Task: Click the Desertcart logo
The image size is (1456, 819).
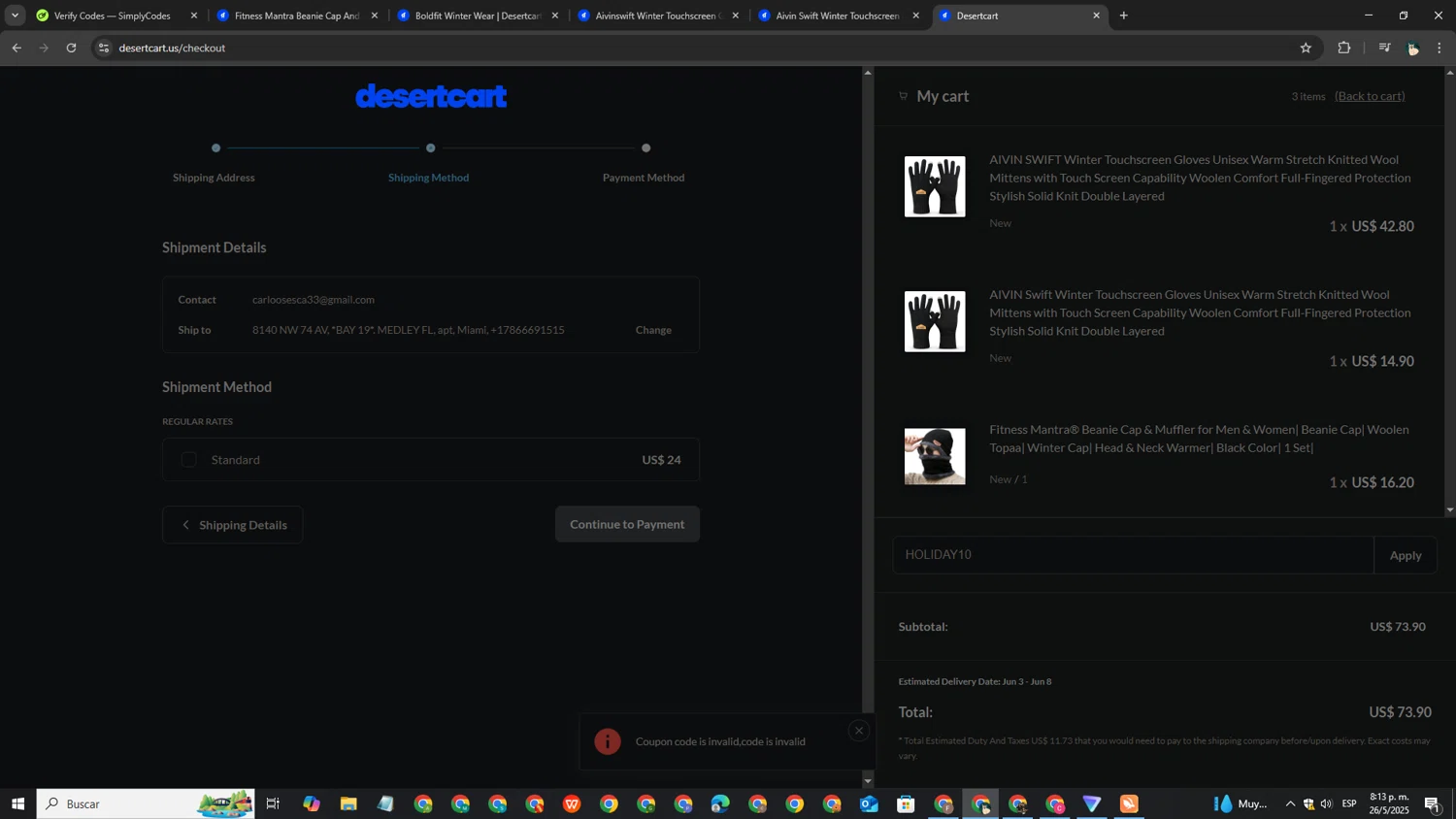Action: point(431,96)
